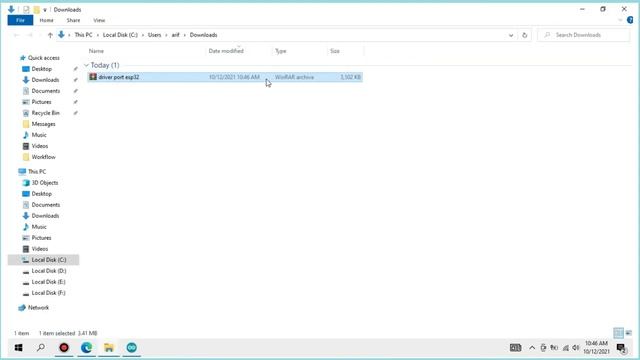Select Local Disk (C:) in sidebar
640x360 pixels.
43,260
